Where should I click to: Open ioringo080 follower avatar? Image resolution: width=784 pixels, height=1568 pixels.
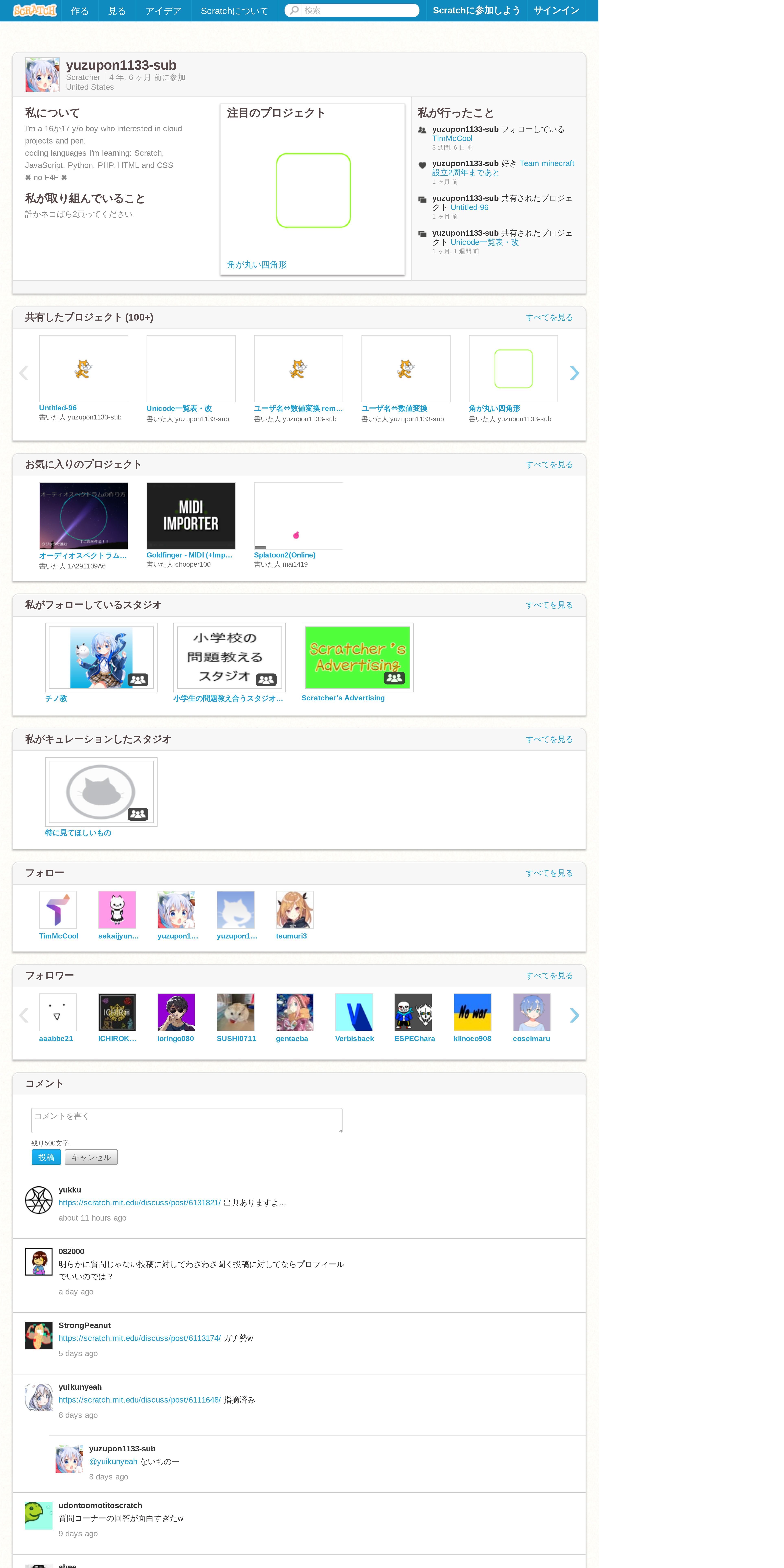click(176, 1012)
